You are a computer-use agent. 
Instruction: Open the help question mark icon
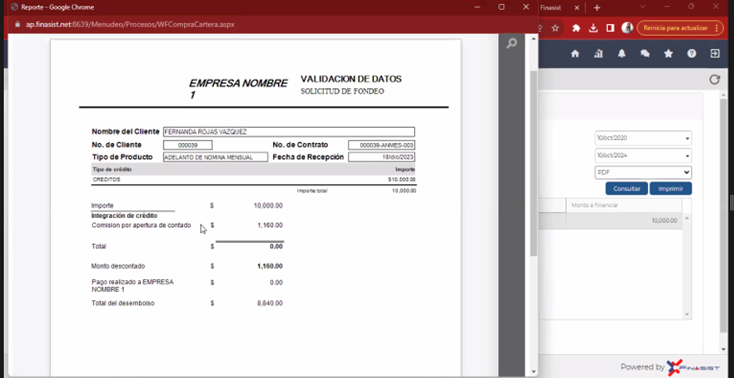click(x=691, y=54)
